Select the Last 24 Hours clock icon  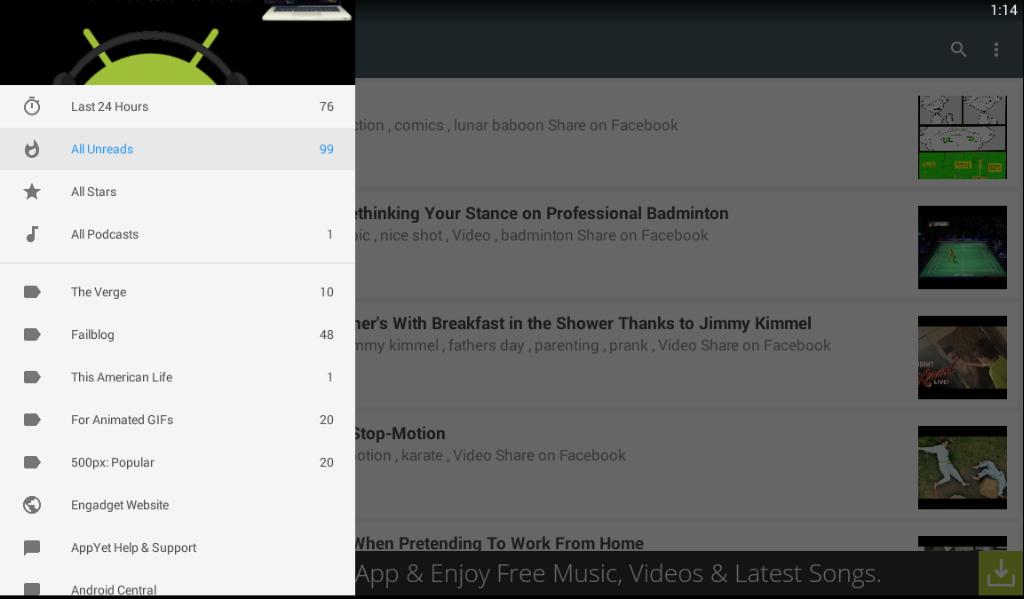[33, 106]
